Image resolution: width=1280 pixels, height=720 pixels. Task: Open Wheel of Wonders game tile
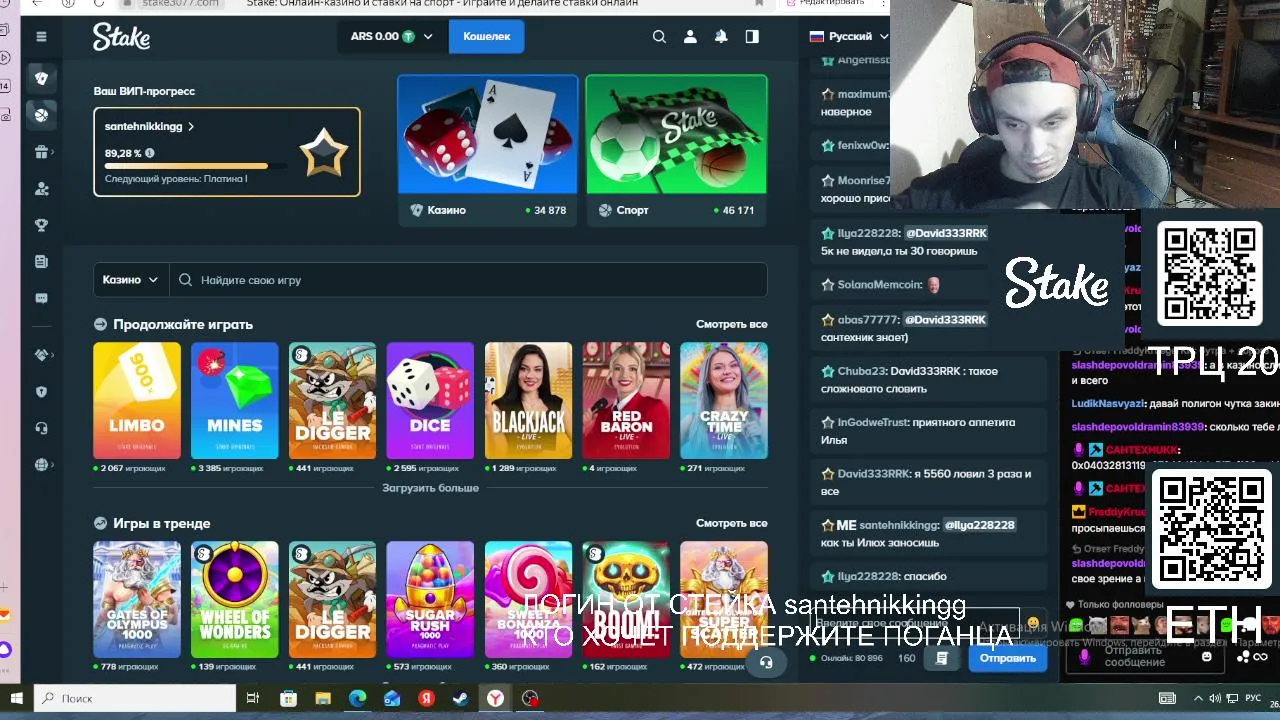click(x=235, y=599)
